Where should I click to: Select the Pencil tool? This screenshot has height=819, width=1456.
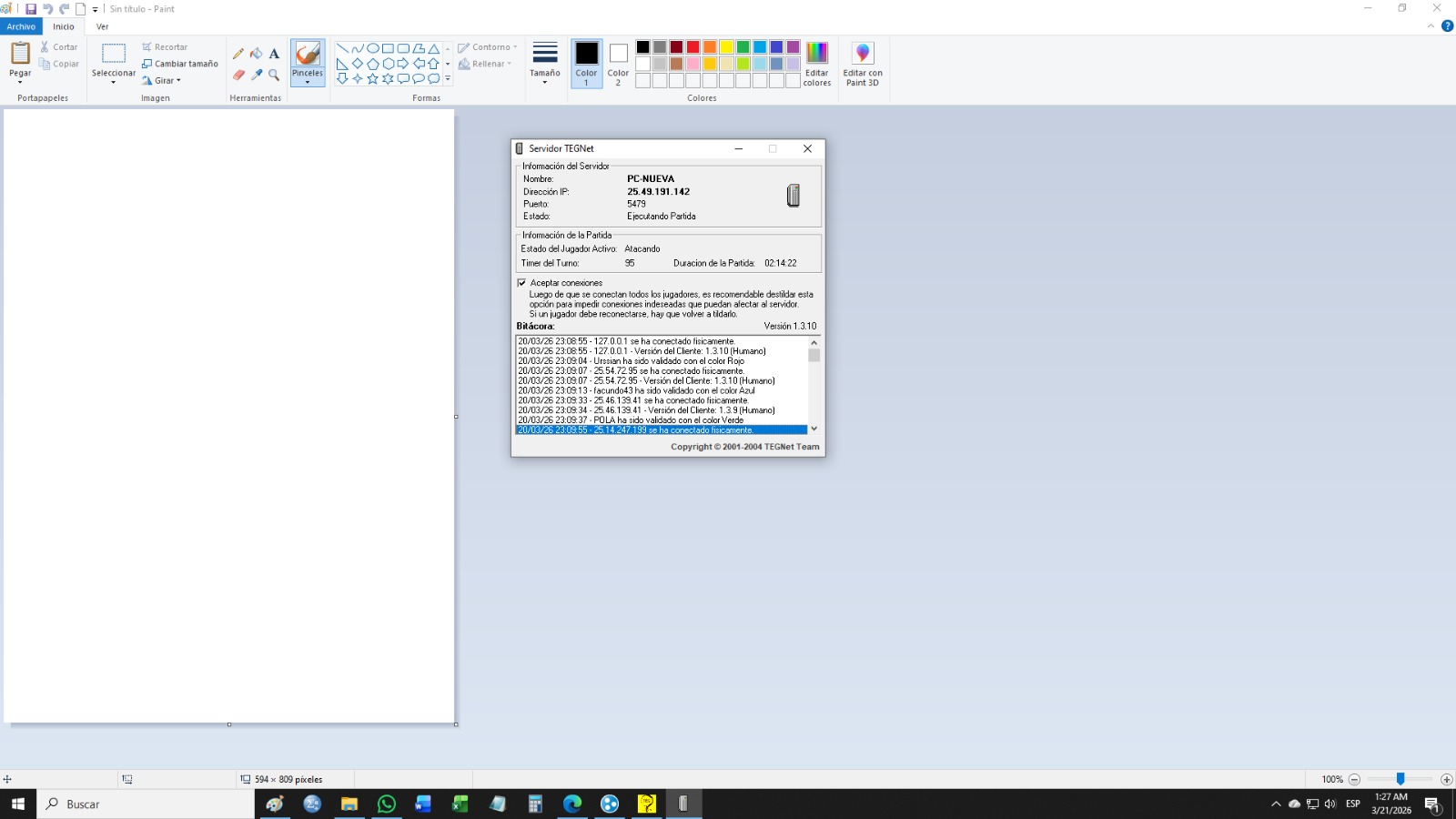[238, 54]
